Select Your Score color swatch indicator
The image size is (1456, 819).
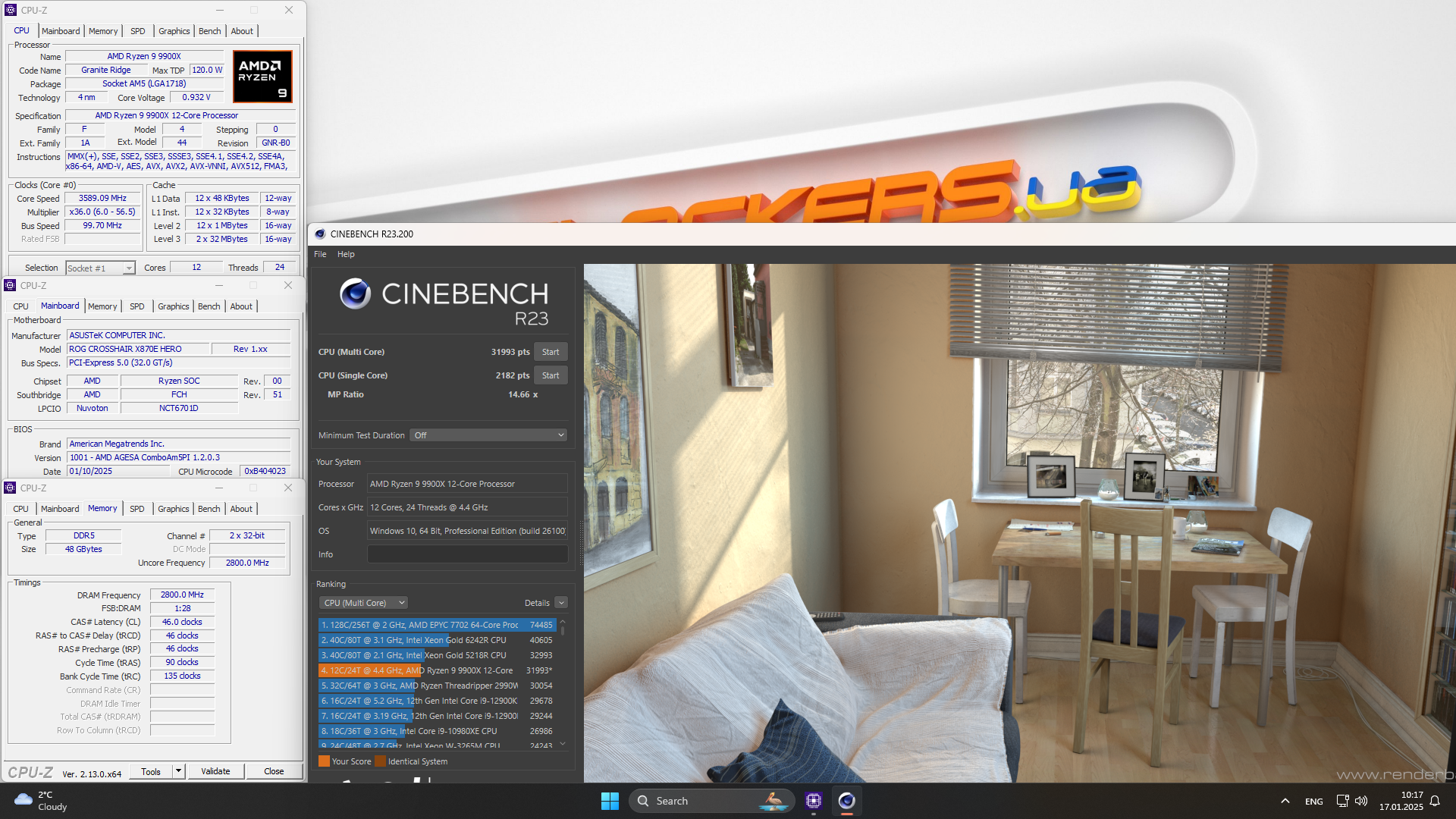[x=324, y=761]
